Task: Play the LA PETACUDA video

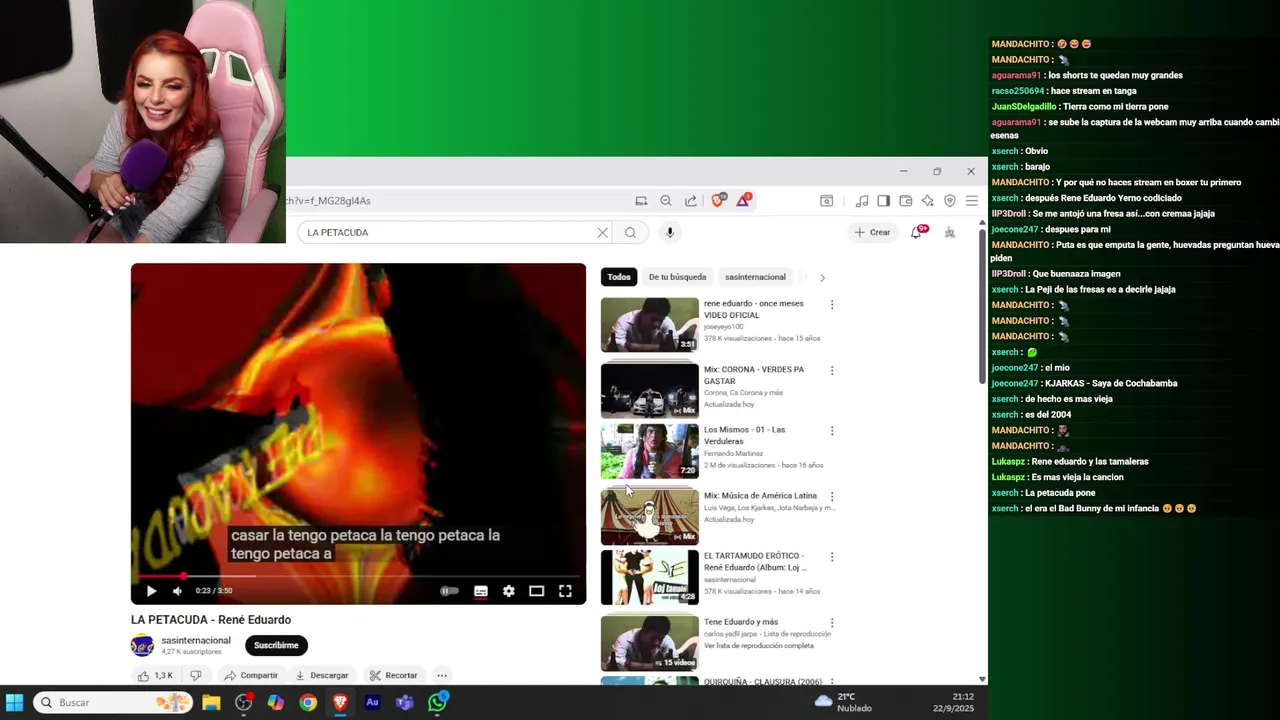Action: click(151, 591)
